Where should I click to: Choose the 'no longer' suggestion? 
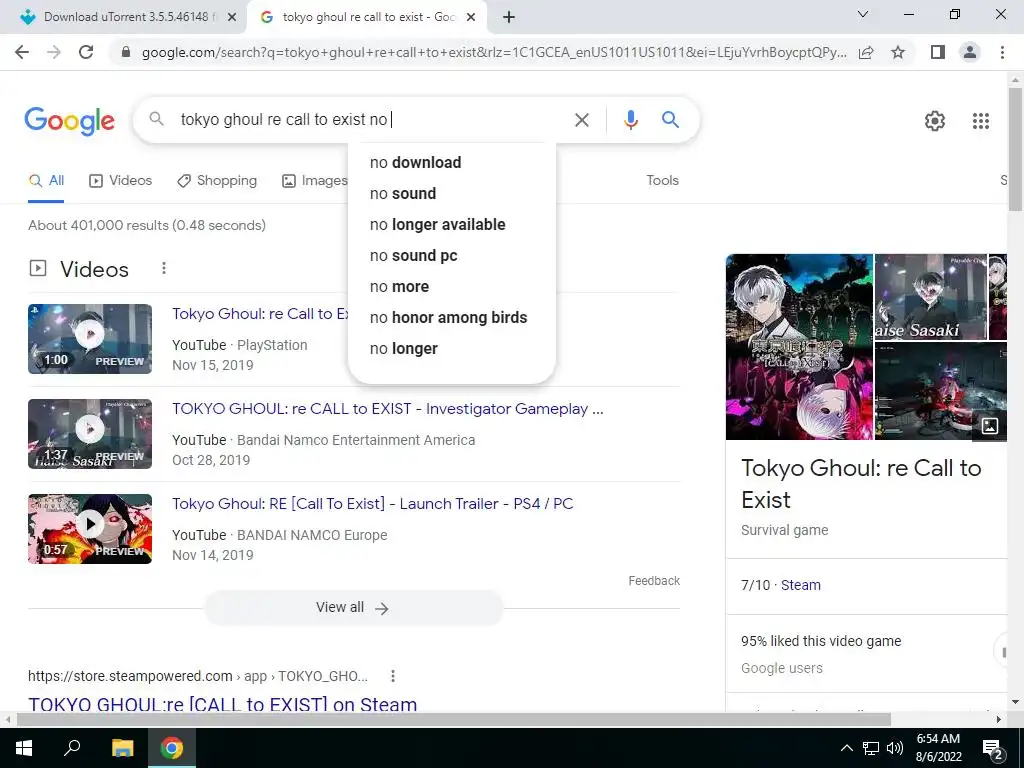point(451,349)
